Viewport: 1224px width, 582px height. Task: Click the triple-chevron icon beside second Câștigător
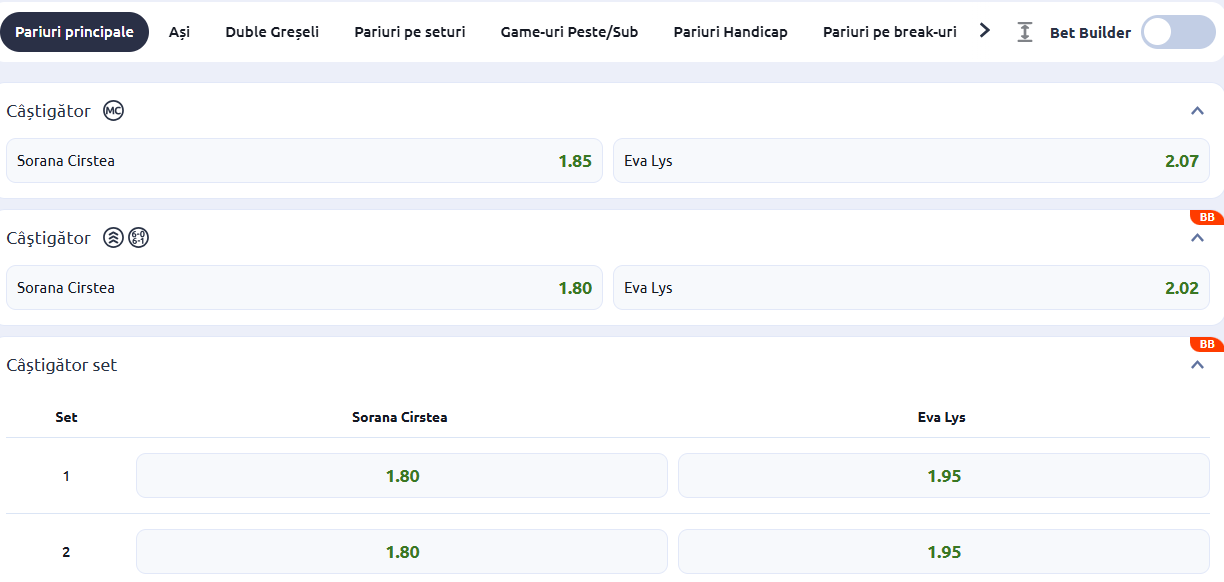tap(113, 238)
